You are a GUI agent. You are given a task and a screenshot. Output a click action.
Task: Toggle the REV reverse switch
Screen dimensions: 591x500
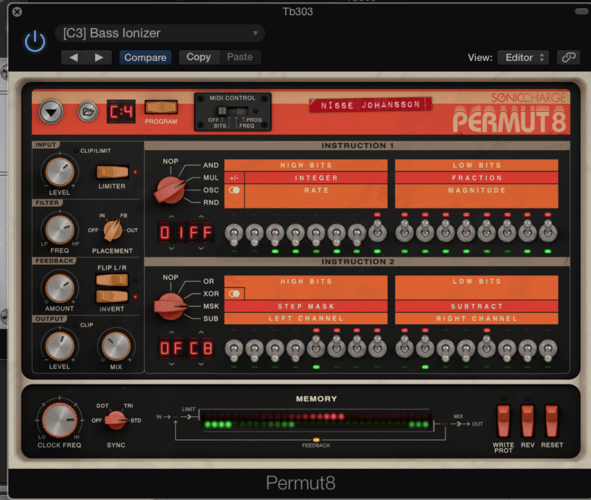point(528,420)
